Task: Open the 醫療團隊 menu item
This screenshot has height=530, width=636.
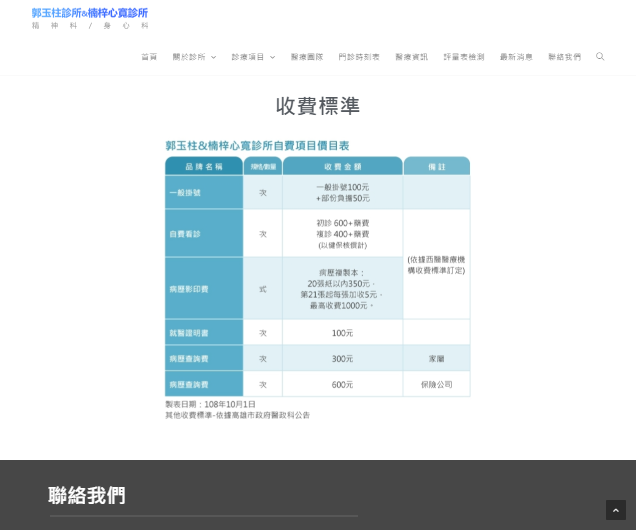Action: coord(307,57)
